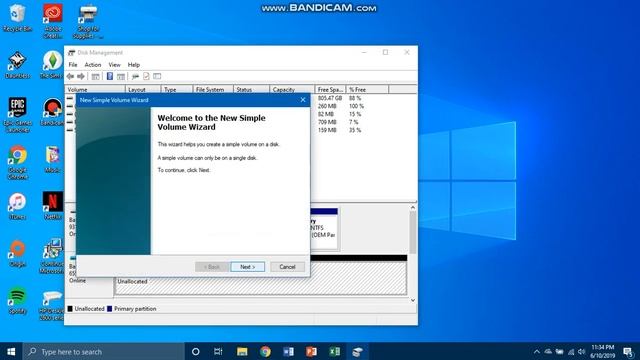Click the Back arrow toolbar icon
This screenshot has width=640, height=360.
point(71,76)
